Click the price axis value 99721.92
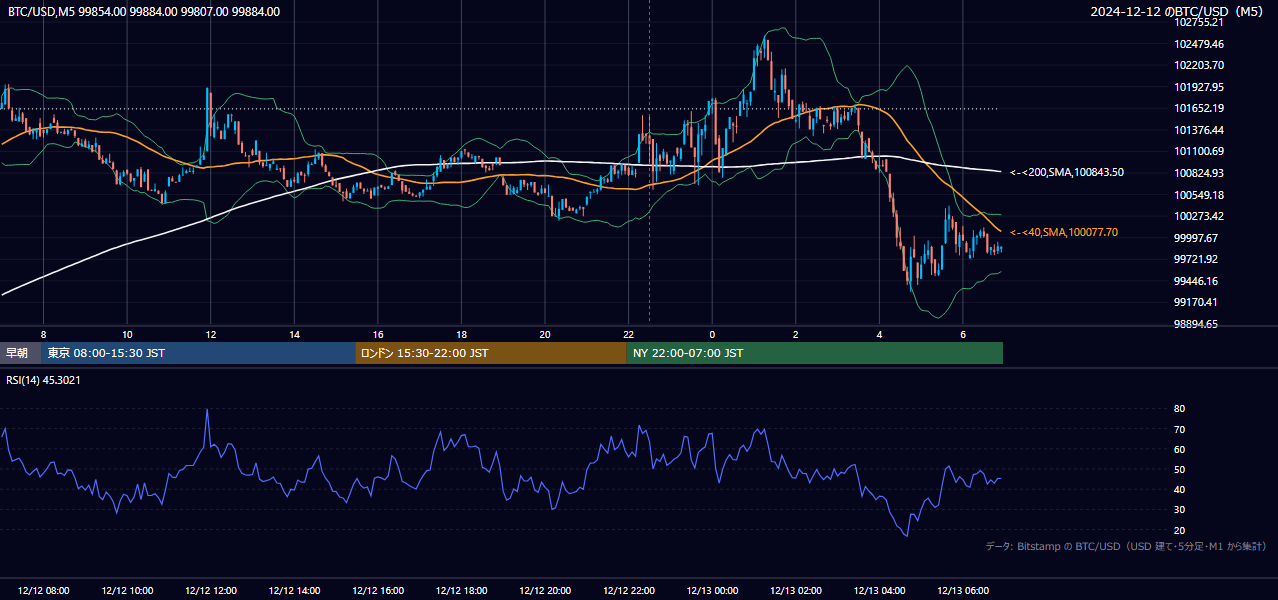1278x600 pixels. (1196, 259)
